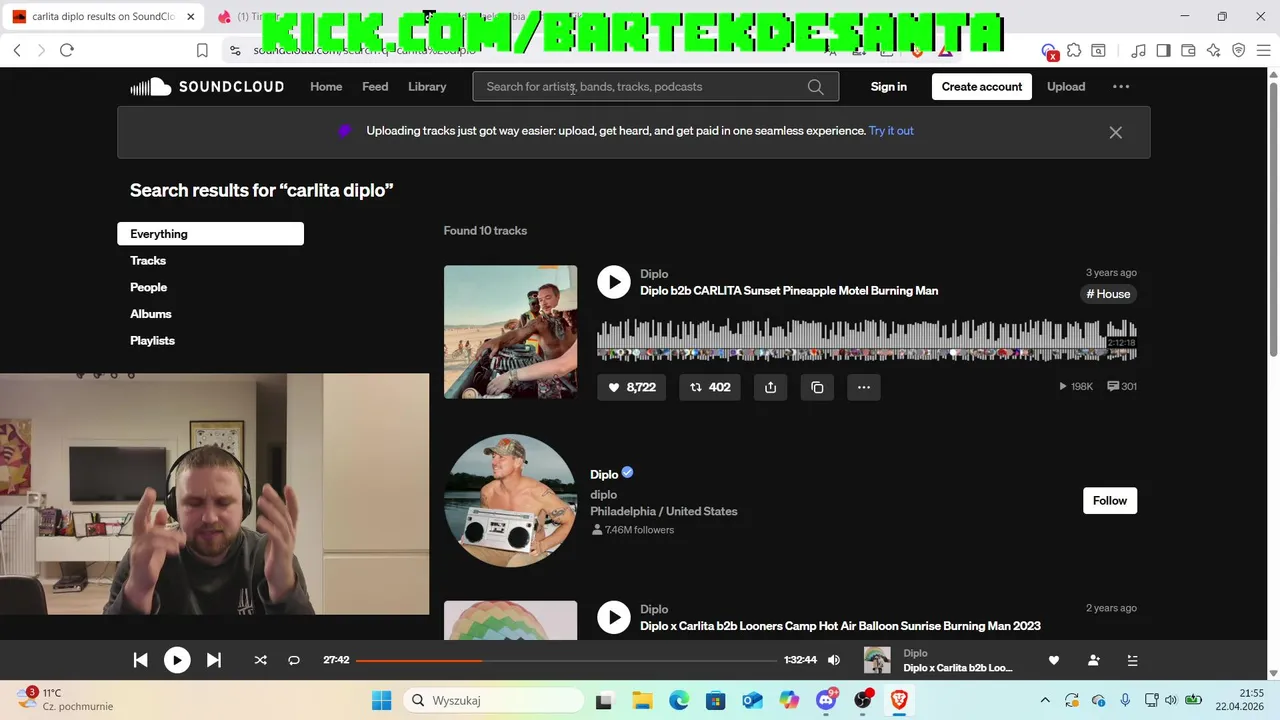Play Looners Camp Hot Air Balloon Sunrise track
The height and width of the screenshot is (720, 1280).
point(614,617)
